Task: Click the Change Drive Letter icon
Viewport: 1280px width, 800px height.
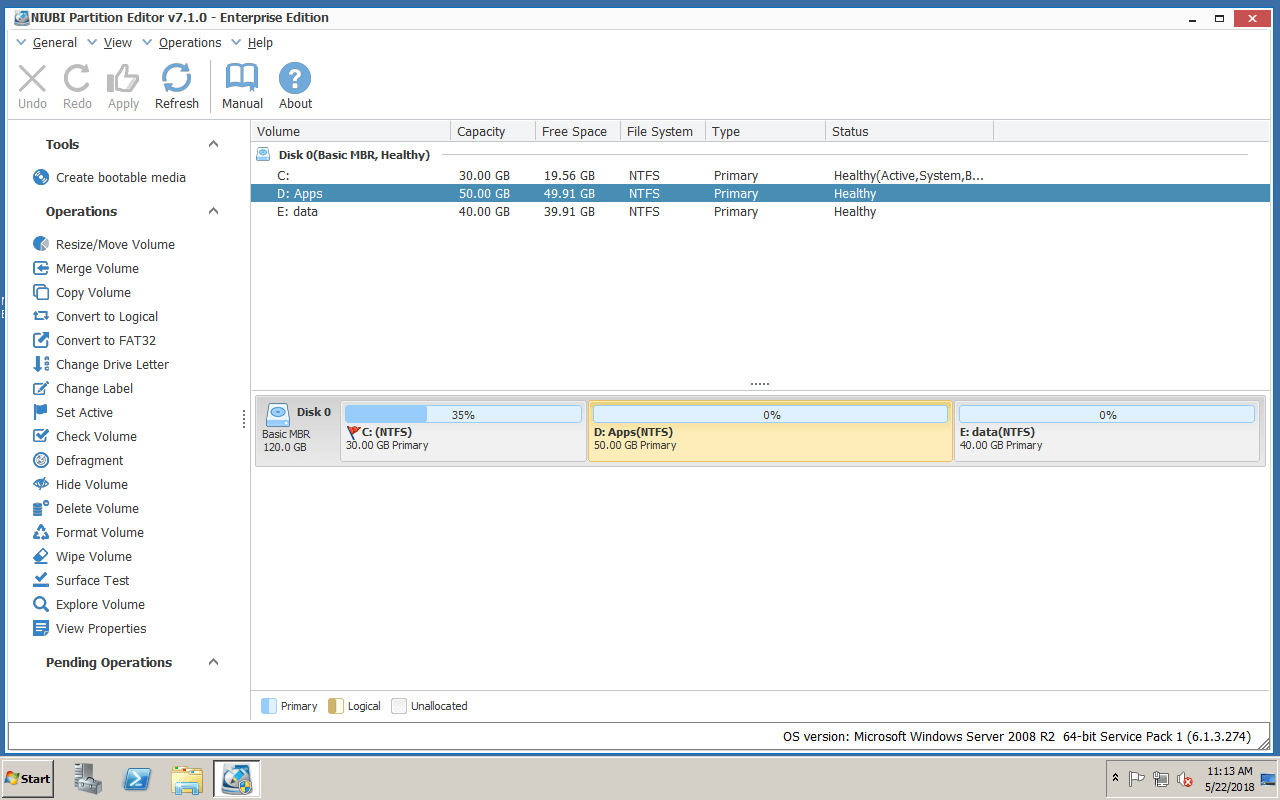Action: [x=41, y=364]
